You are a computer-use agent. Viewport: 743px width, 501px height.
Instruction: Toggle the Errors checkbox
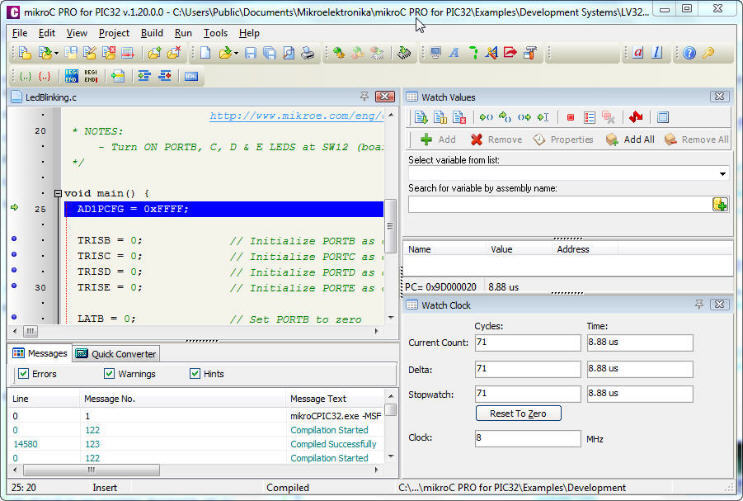pyautogui.click(x=23, y=373)
